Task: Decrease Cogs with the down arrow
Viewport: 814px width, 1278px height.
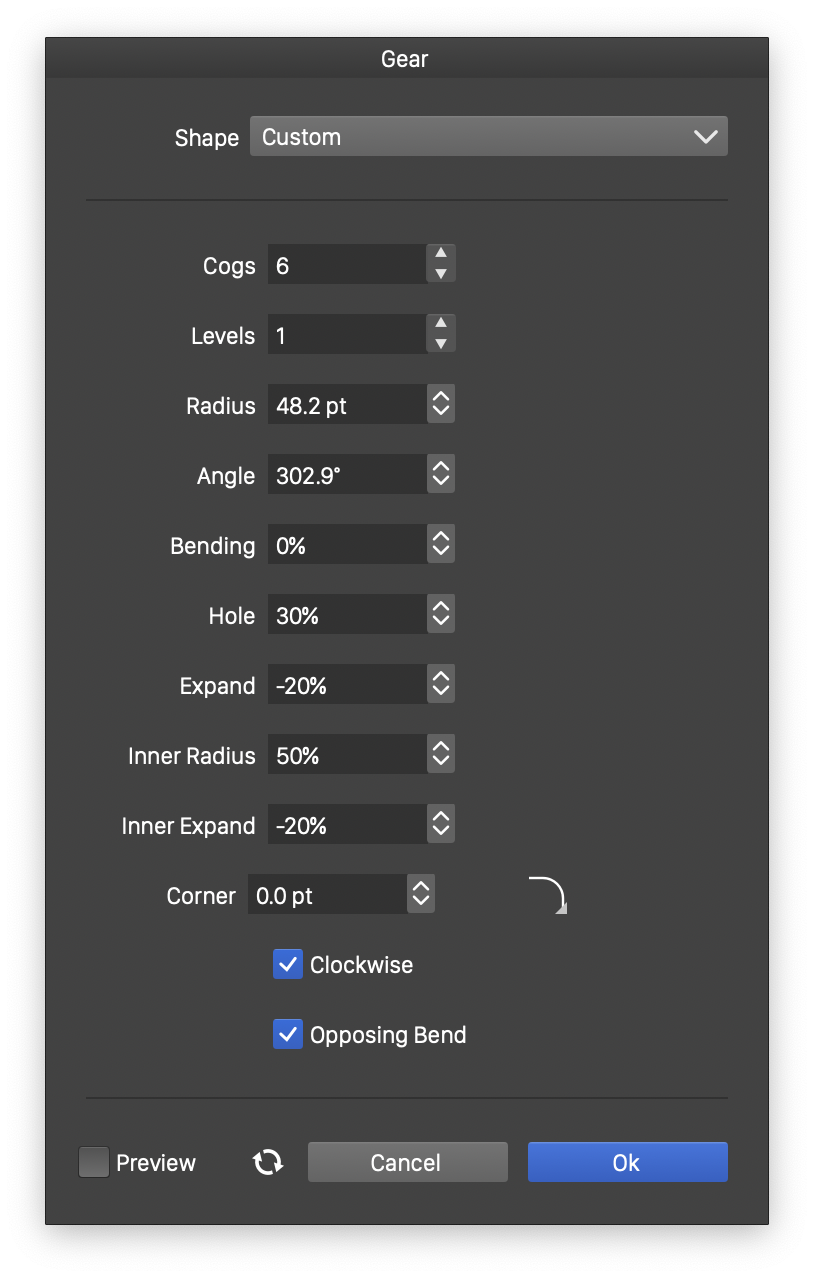Action: pyautogui.click(x=441, y=274)
